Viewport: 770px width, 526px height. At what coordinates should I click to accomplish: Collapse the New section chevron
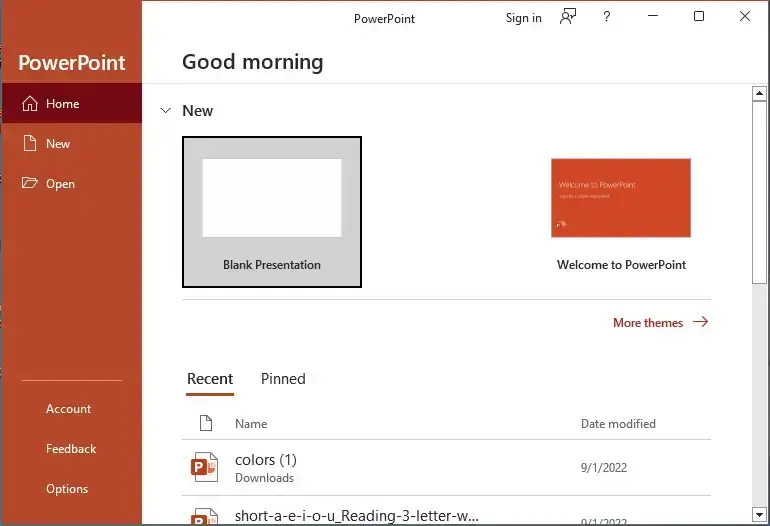(x=166, y=111)
